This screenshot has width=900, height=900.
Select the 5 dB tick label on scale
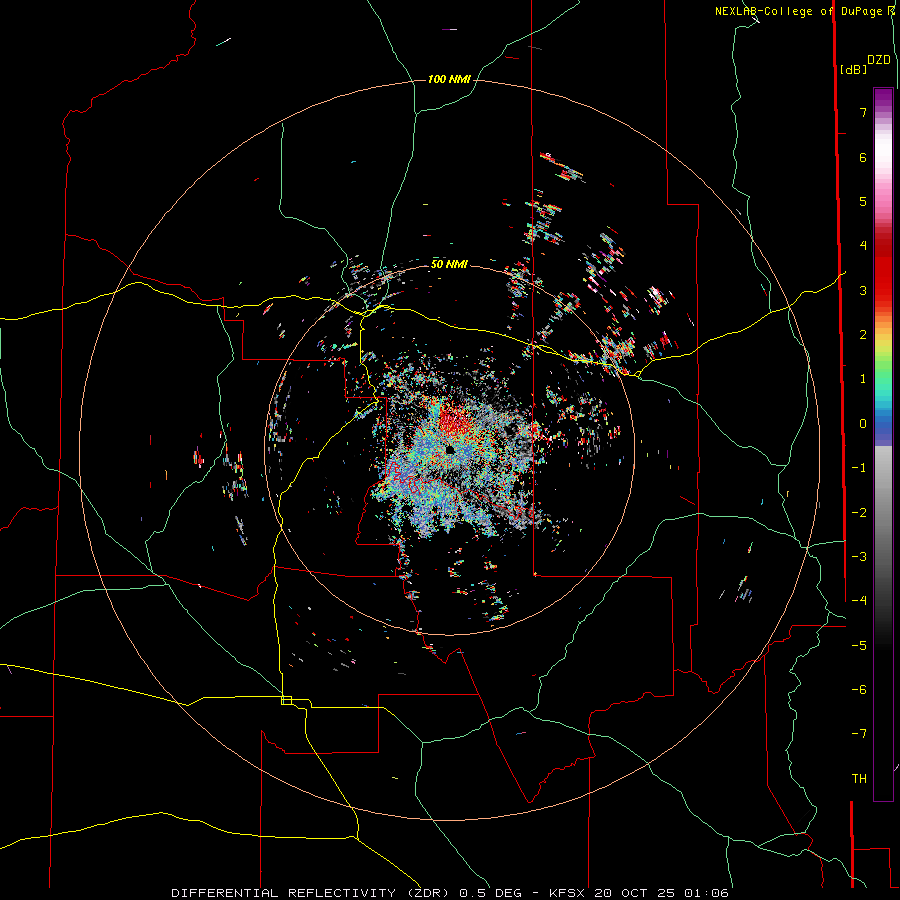click(x=863, y=201)
